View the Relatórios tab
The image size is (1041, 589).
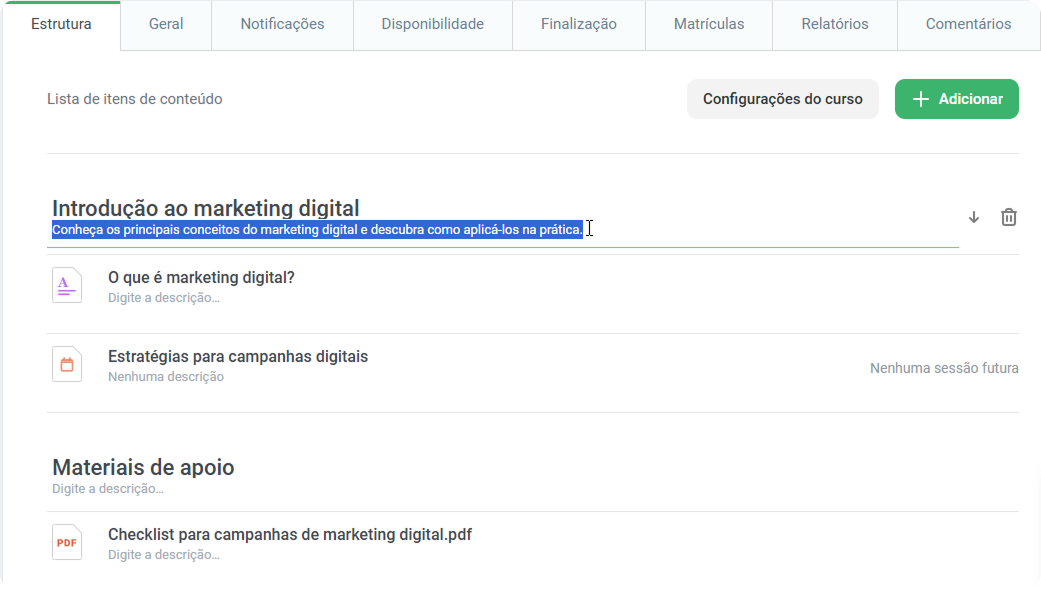[x=835, y=24]
